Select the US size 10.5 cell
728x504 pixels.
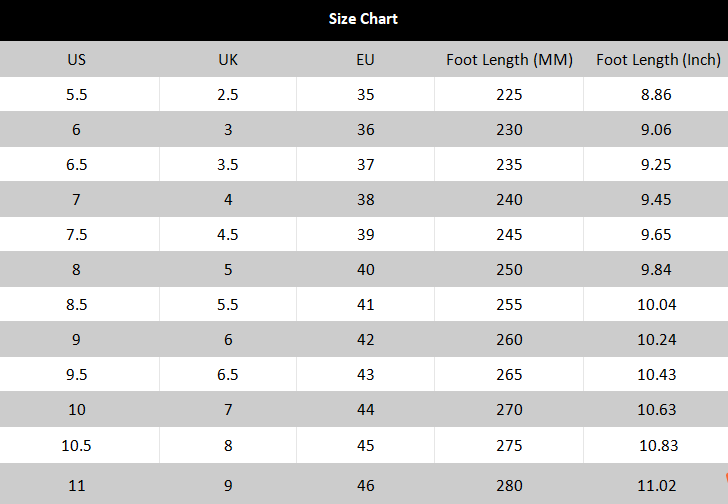coord(77,446)
